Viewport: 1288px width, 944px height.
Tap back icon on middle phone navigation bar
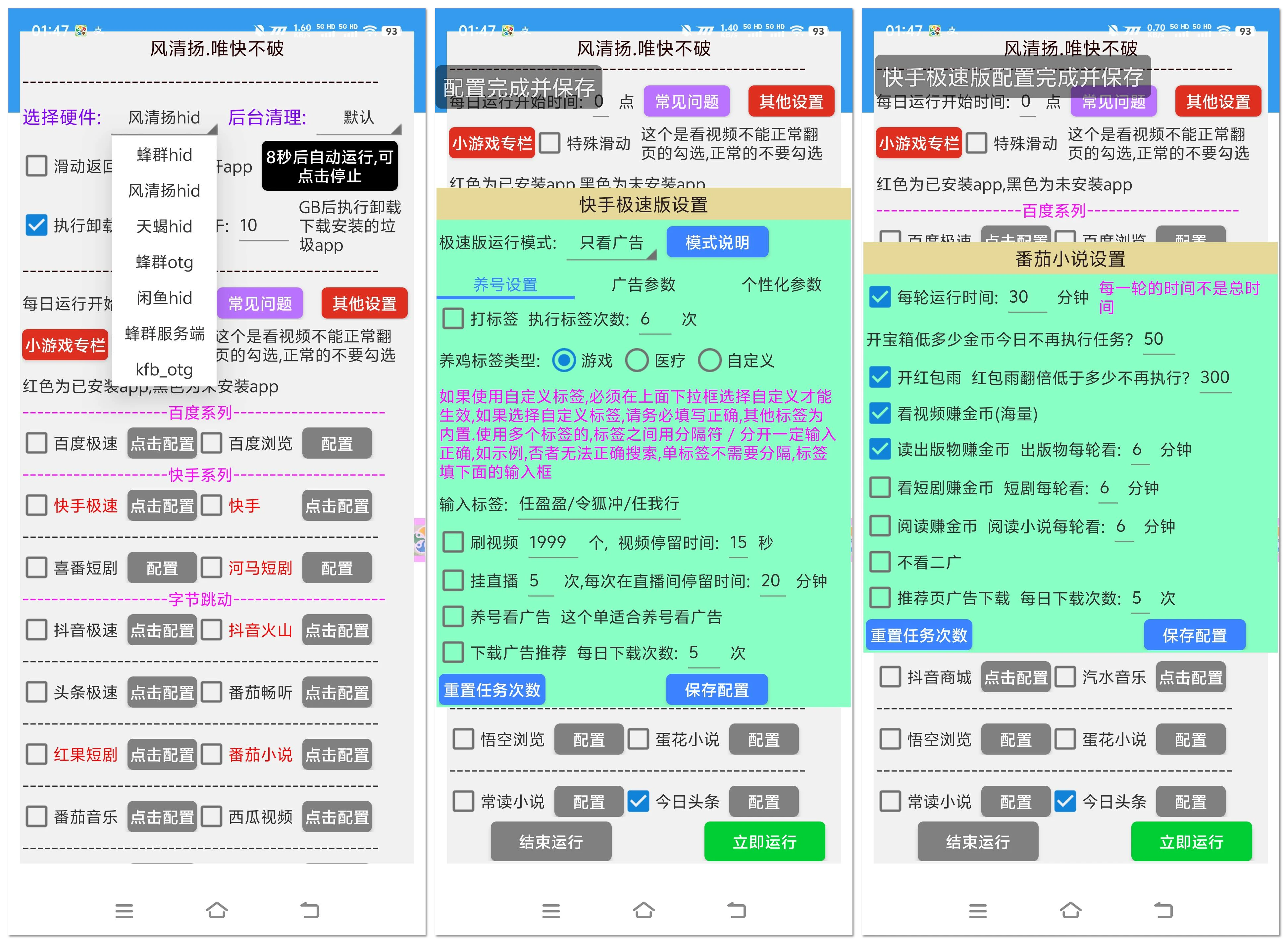pos(736,910)
